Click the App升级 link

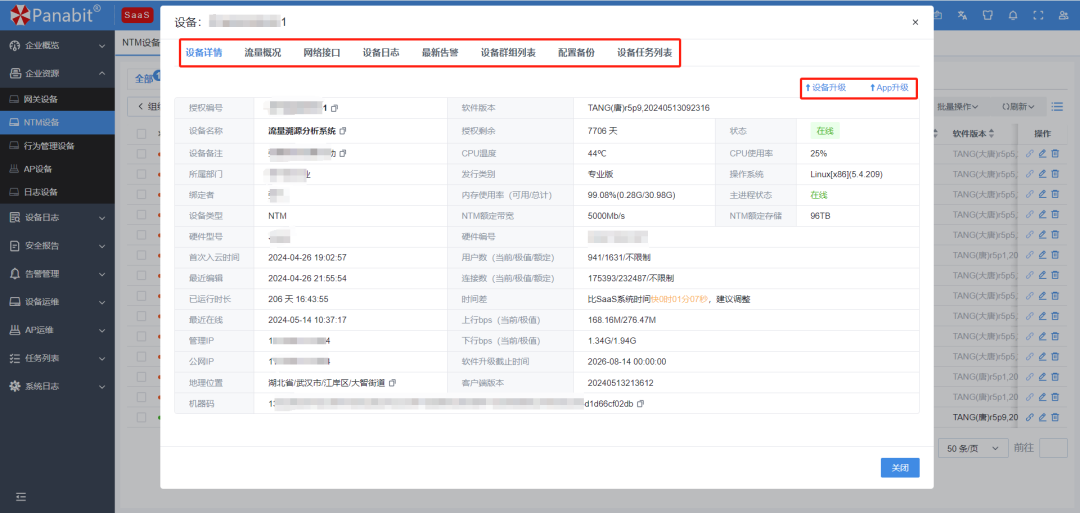(x=889, y=88)
